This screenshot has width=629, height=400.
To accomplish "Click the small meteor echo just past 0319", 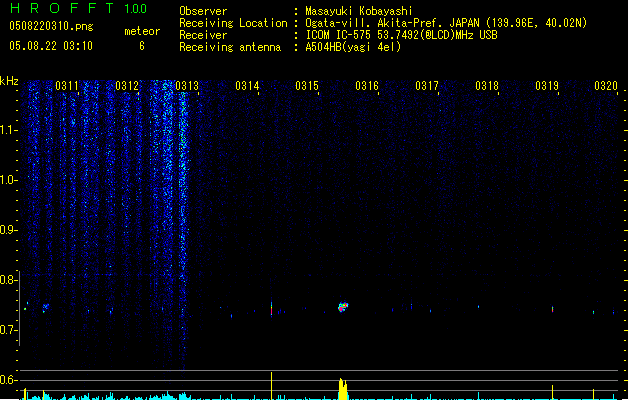I will 552,309.
